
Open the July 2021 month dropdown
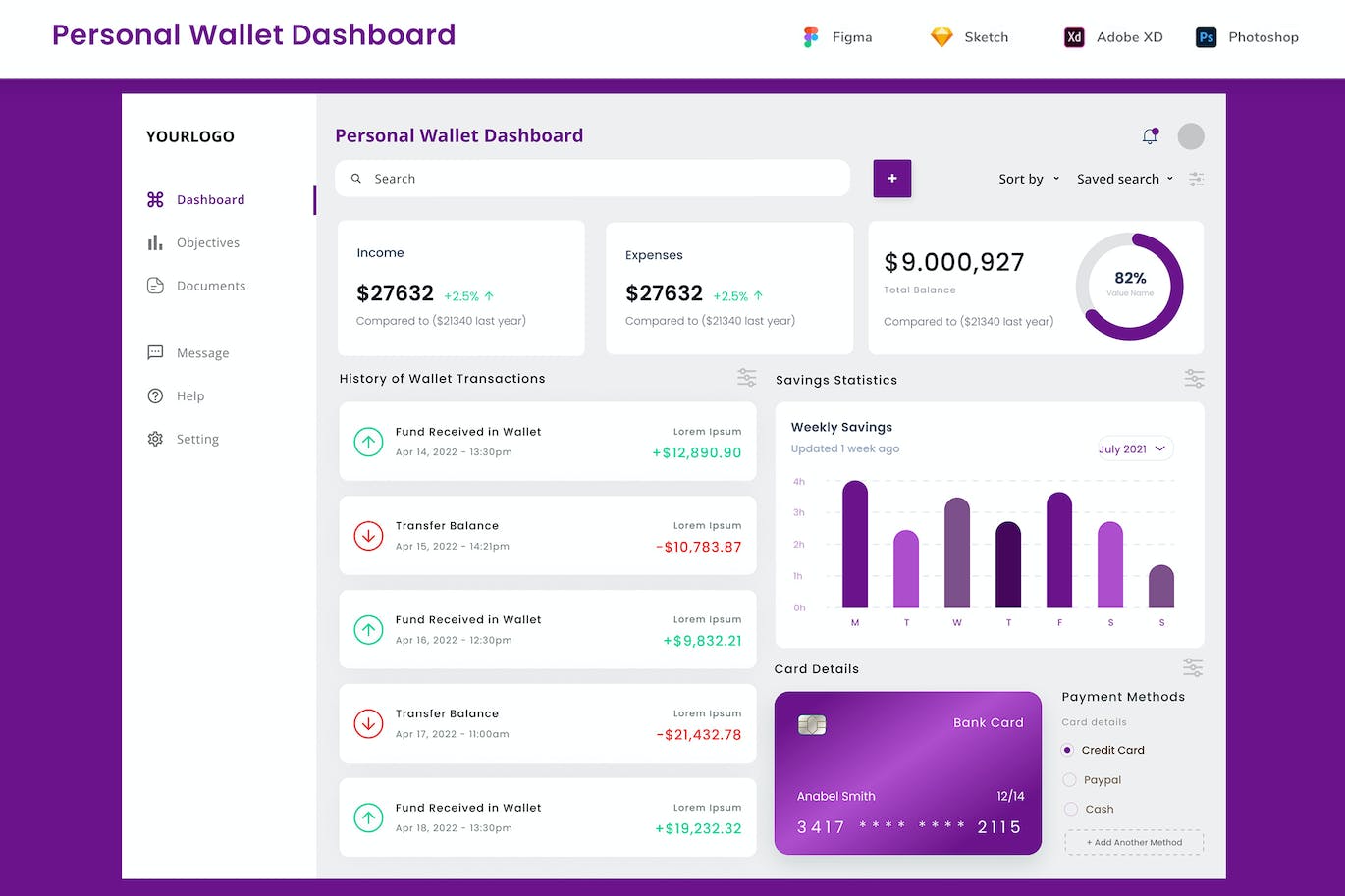pos(1134,448)
